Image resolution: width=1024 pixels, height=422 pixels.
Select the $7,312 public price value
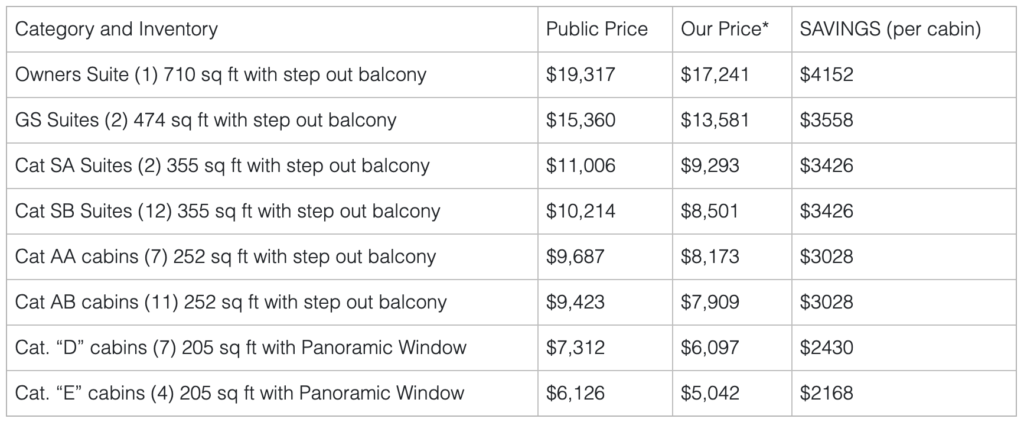[573, 348]
